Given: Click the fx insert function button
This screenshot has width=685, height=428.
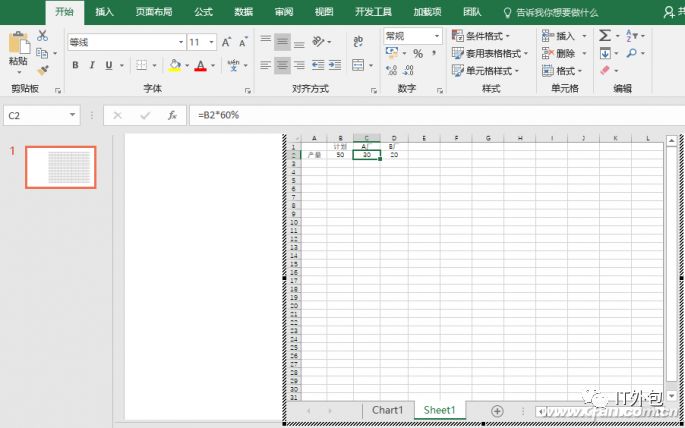Looking at the screenshot, I should click(x=172, y=115).
